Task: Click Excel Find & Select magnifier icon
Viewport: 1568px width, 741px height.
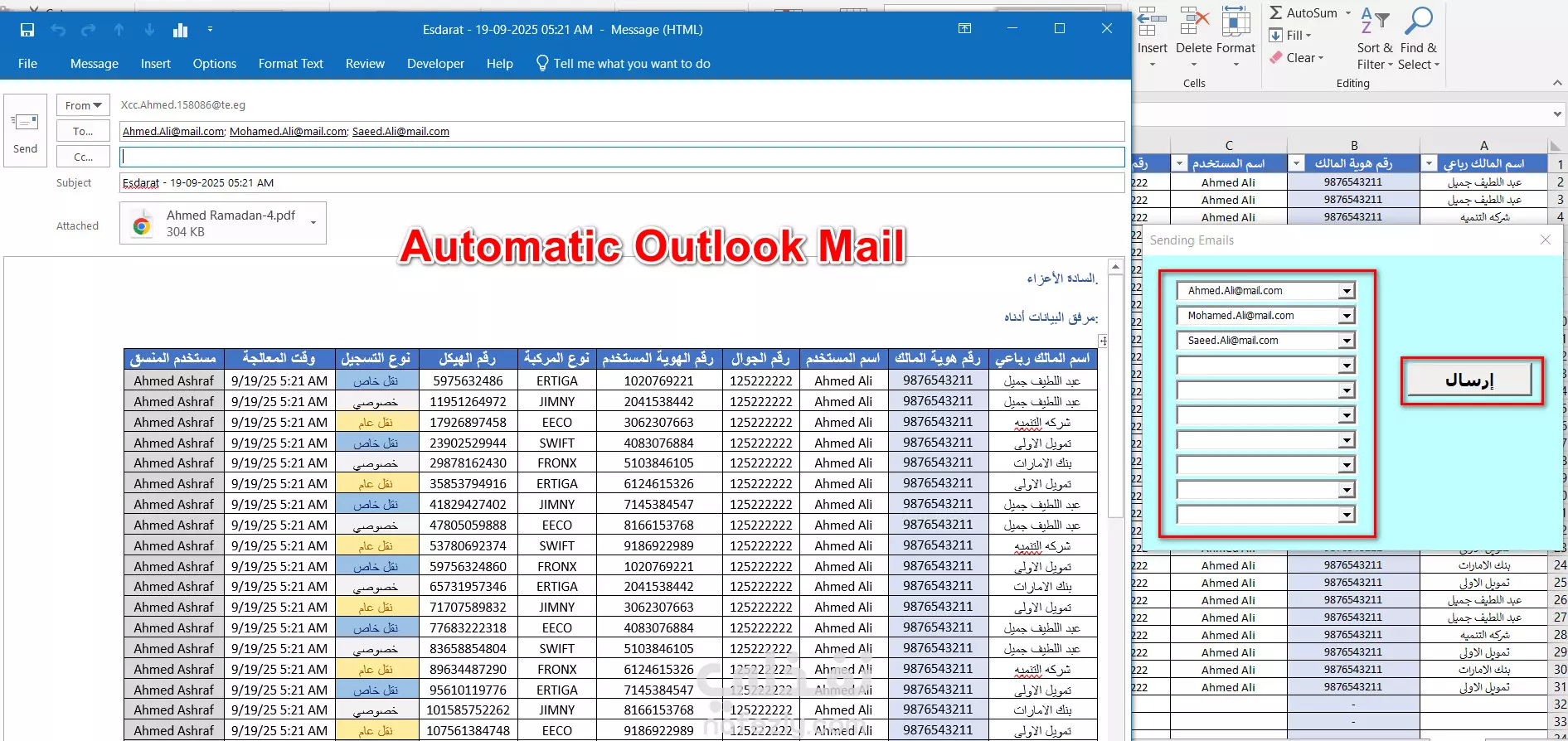Action: coord(1419,21)
